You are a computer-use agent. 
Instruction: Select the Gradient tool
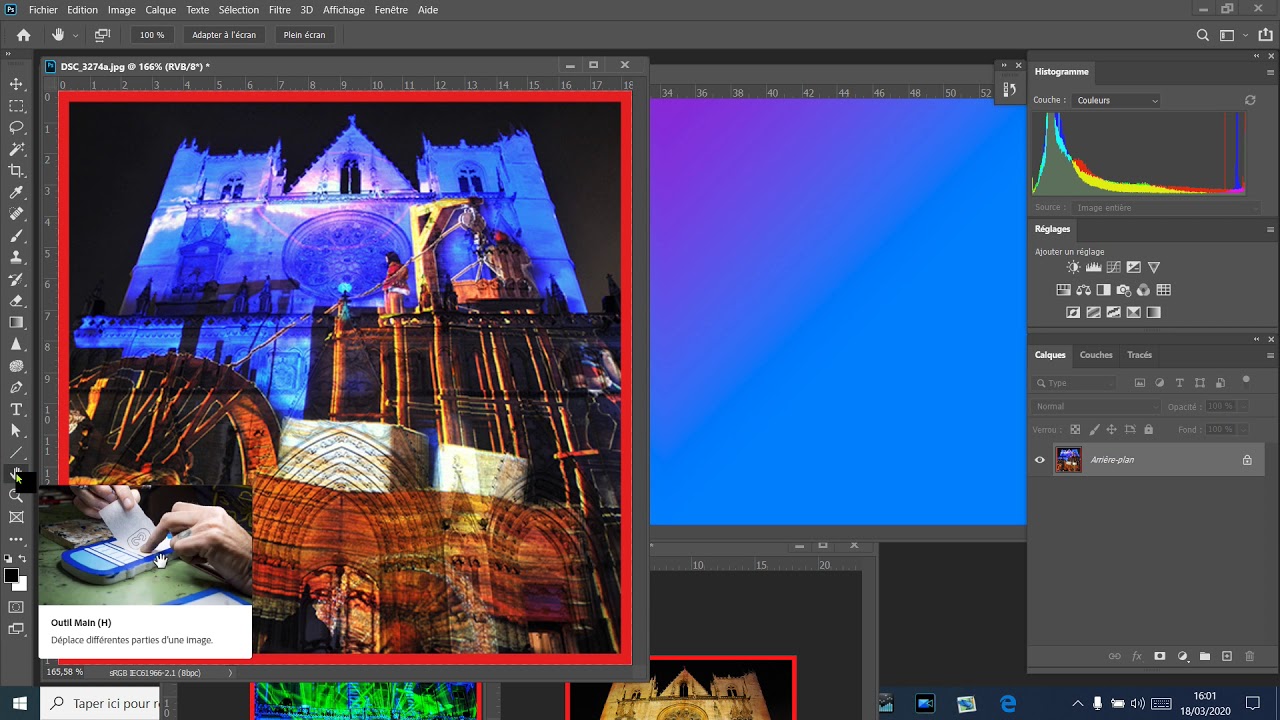(16, 322)
